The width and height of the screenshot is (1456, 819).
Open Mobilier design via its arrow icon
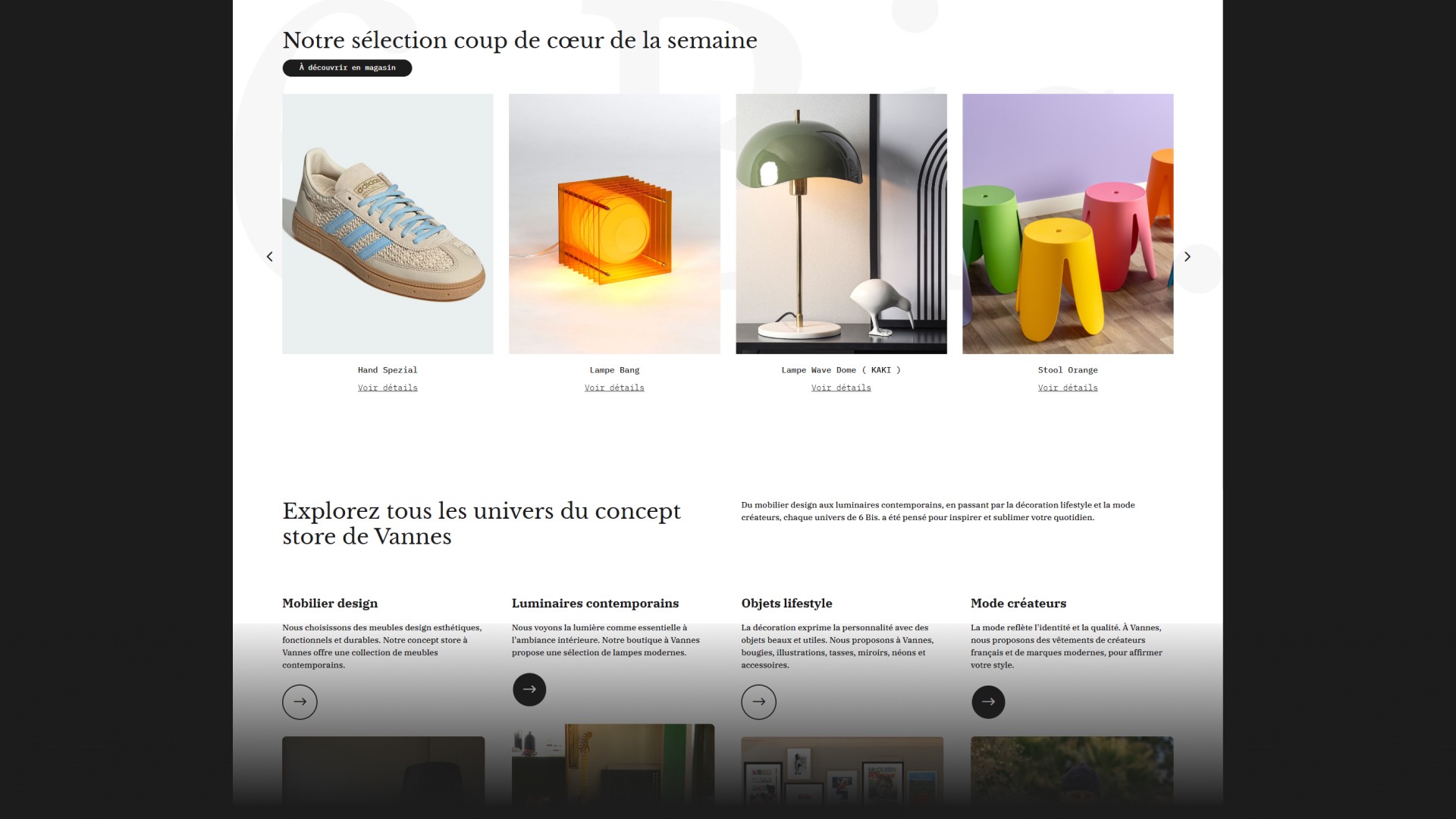click(300, 701)
